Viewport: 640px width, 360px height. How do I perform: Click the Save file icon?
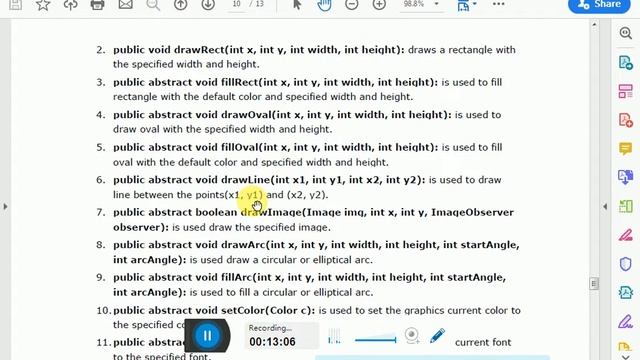(16, 5)
